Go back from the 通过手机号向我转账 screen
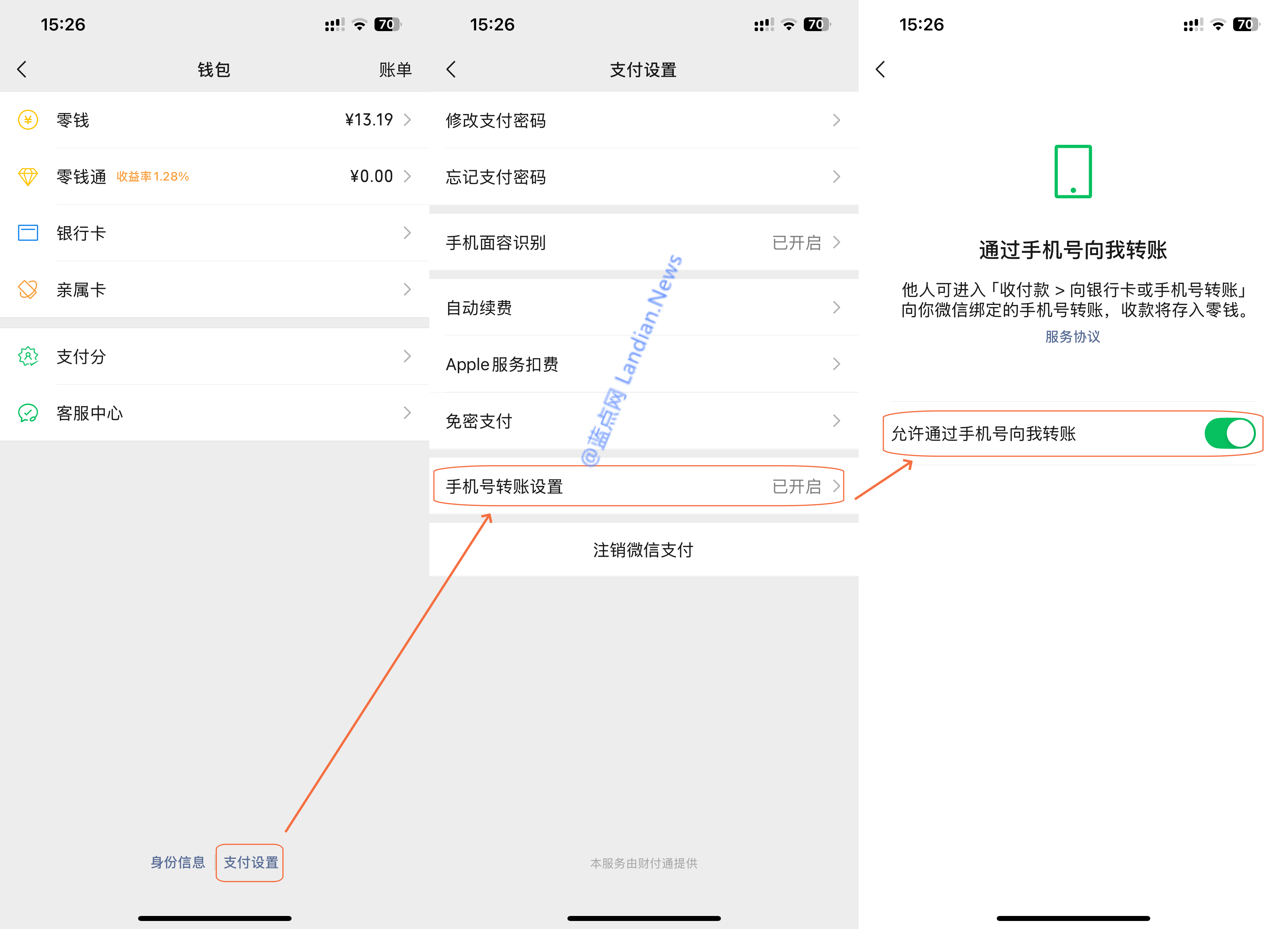The width and height of the screenshot is (1288, 929). coord(880,69)
